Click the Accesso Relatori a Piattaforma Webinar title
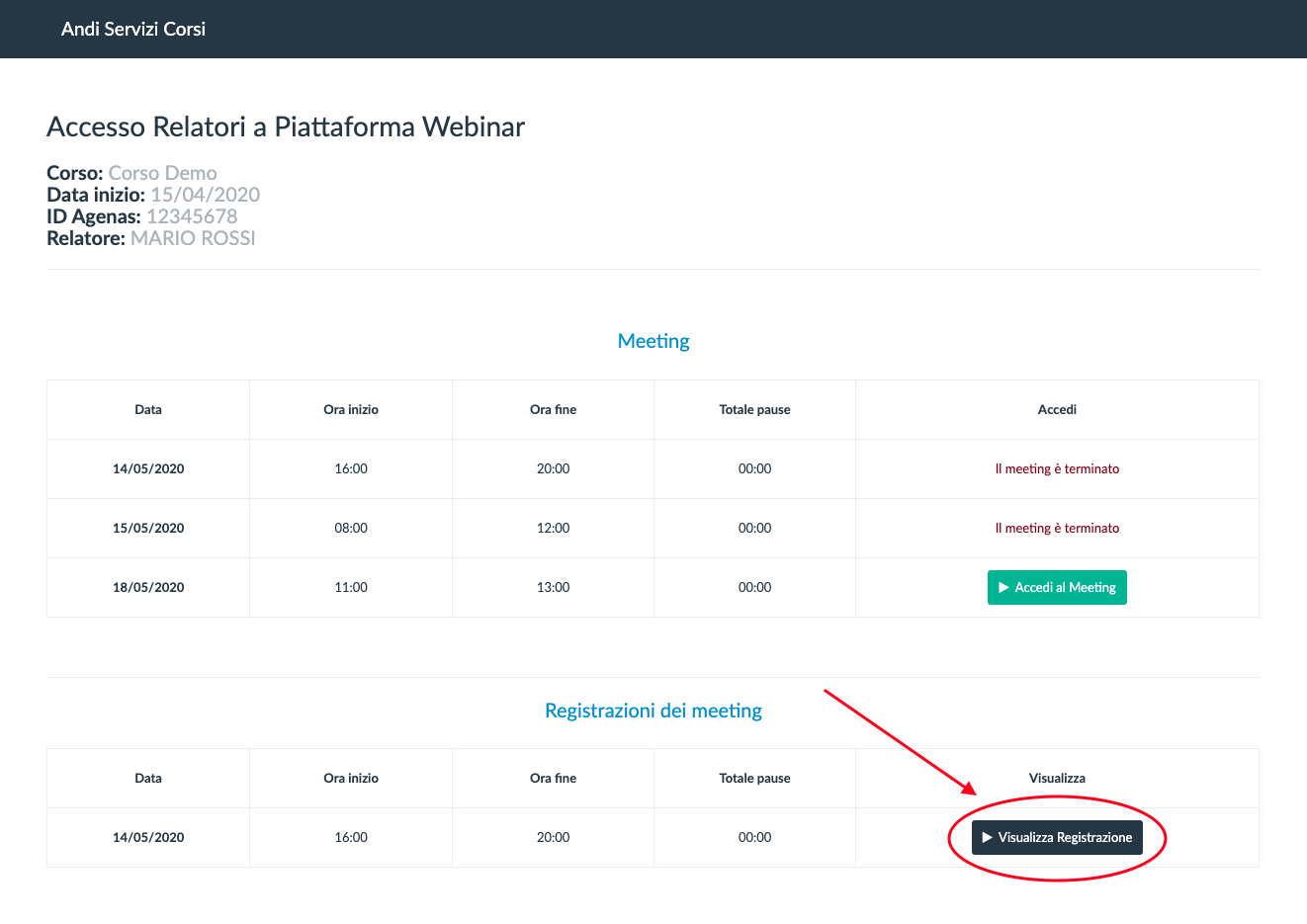The height and width of the screenshot is (924, 1307). click(286, 127)
